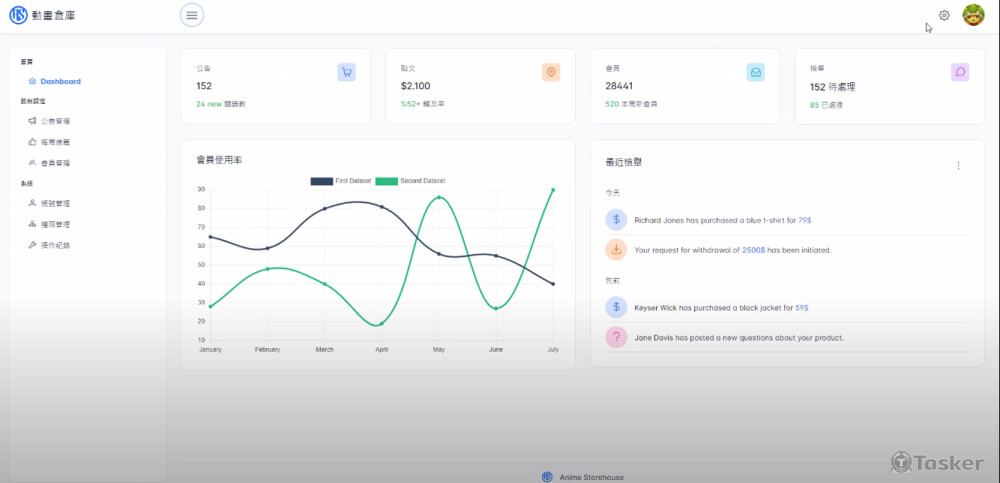
Task: Click the shopping cart icon in 公告 card
Action: [346, 72]
